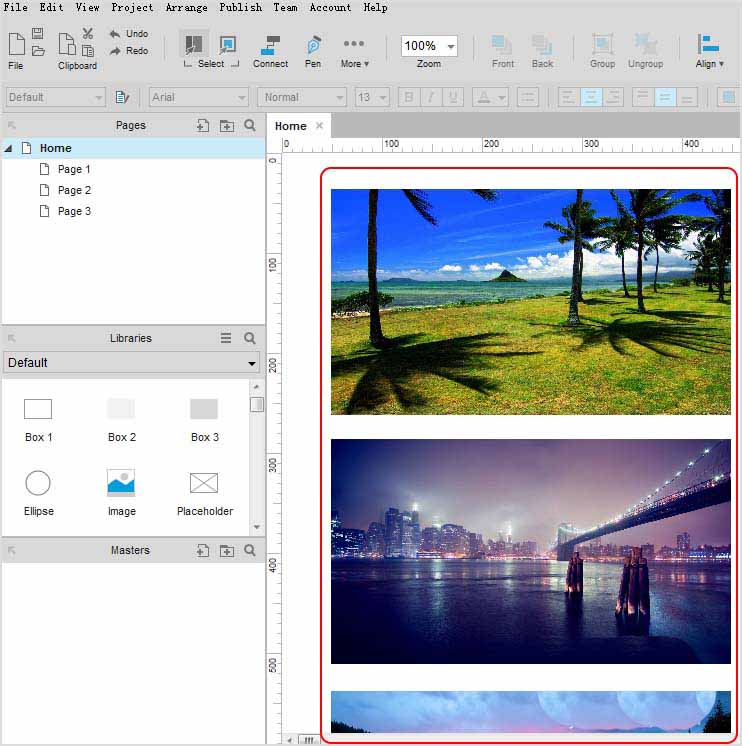
Task: Add a new page in Pages panel
Action: [203, 126]
